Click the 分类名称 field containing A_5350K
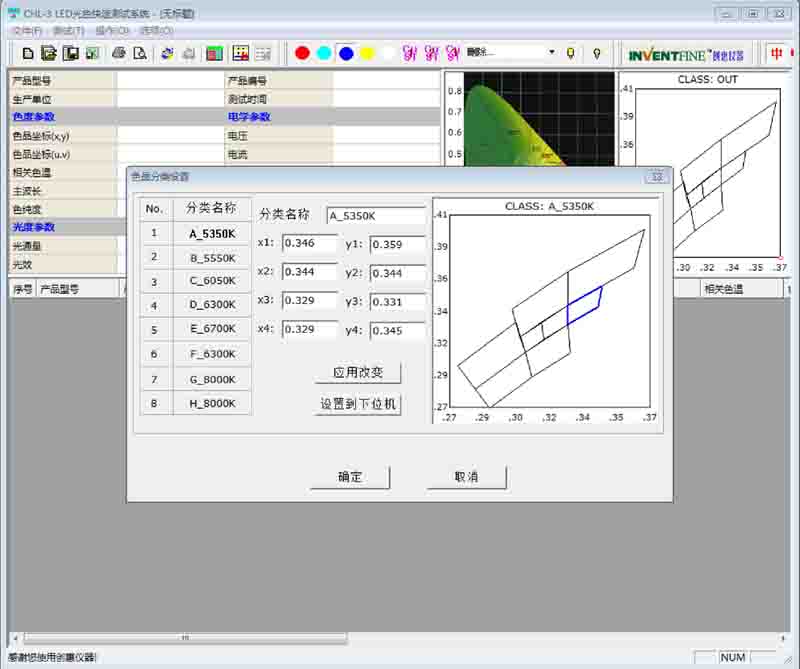Viewport: 800px width, 669px height. (376, 215)
